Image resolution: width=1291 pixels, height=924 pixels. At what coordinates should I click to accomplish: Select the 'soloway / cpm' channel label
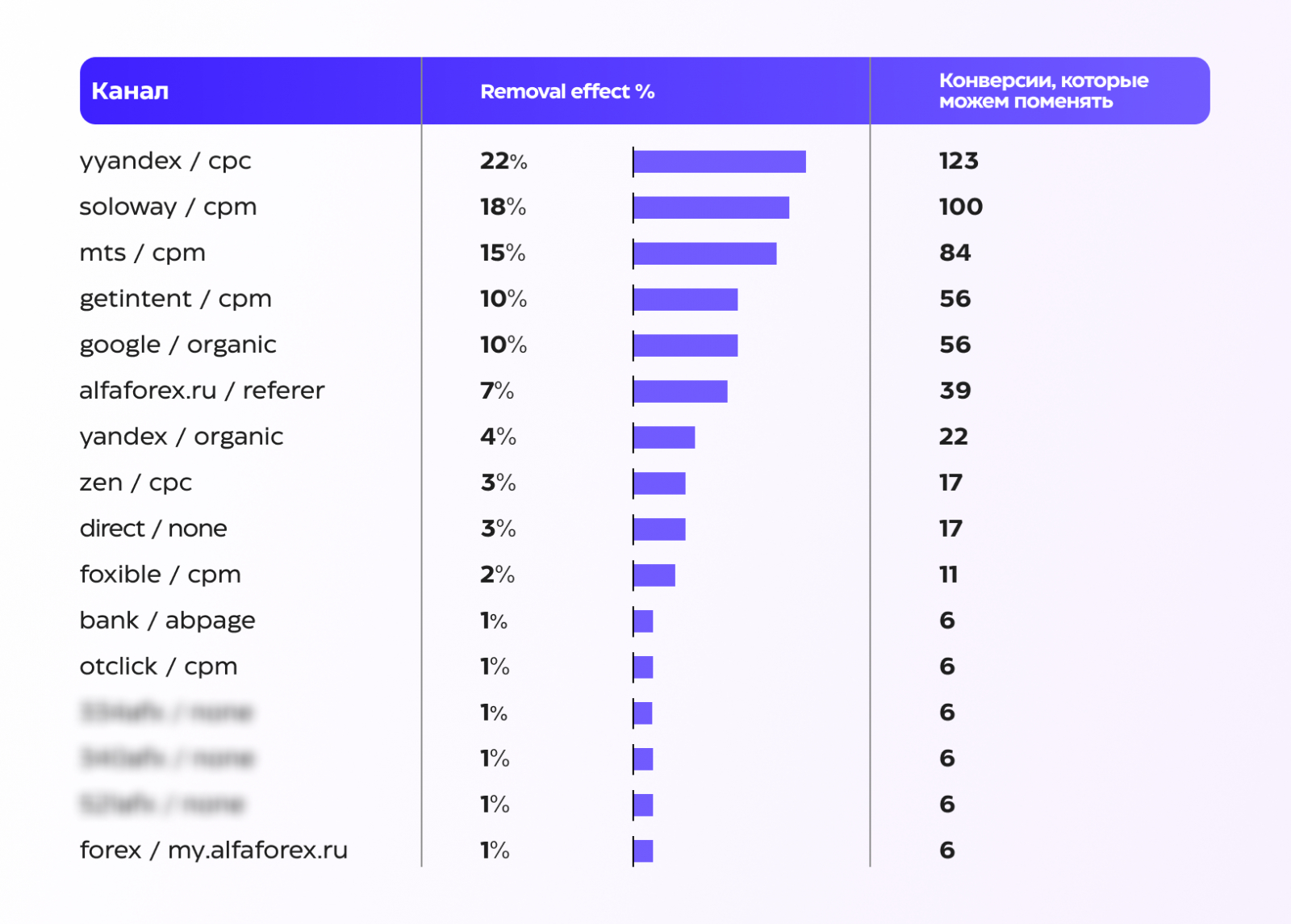coord(168,207)
